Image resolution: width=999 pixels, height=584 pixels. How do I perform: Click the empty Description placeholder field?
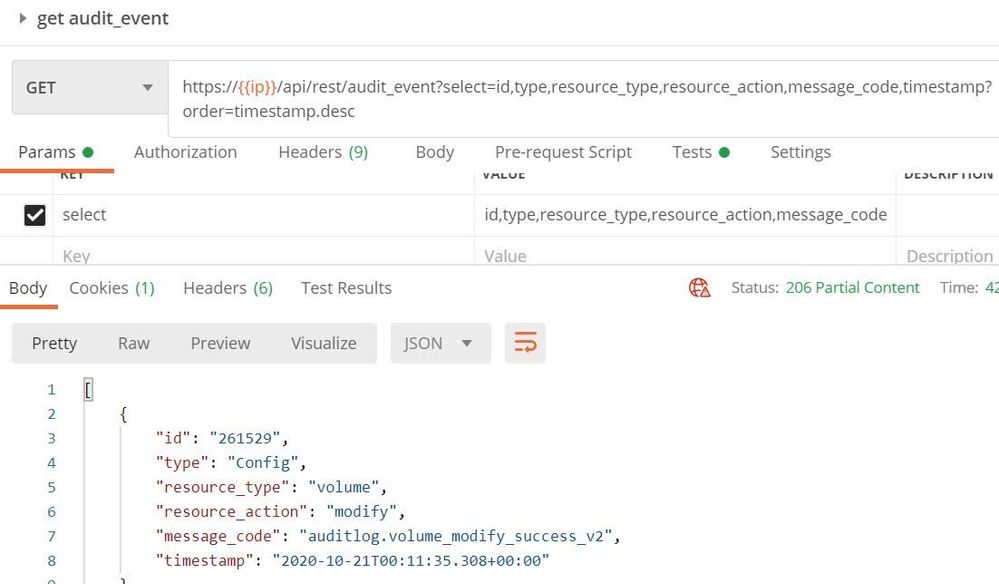click(948, 255)
